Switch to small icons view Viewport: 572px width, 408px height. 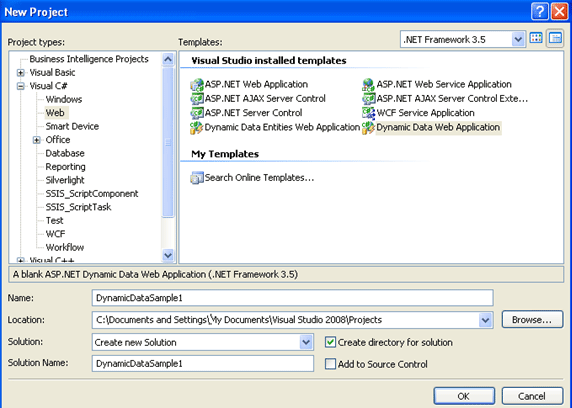tap(555, 38)
